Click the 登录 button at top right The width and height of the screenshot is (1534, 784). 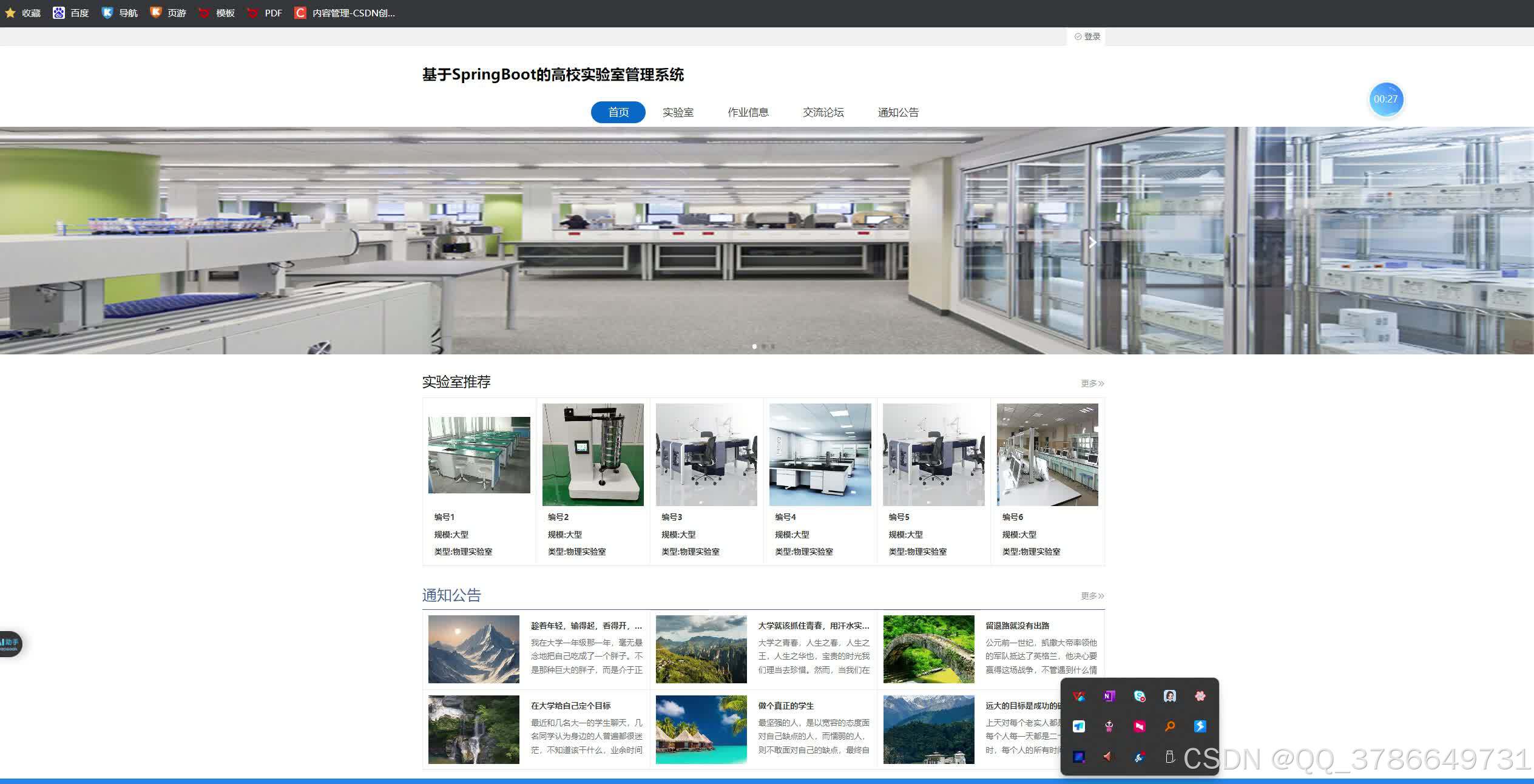(x=1087, y=36)
